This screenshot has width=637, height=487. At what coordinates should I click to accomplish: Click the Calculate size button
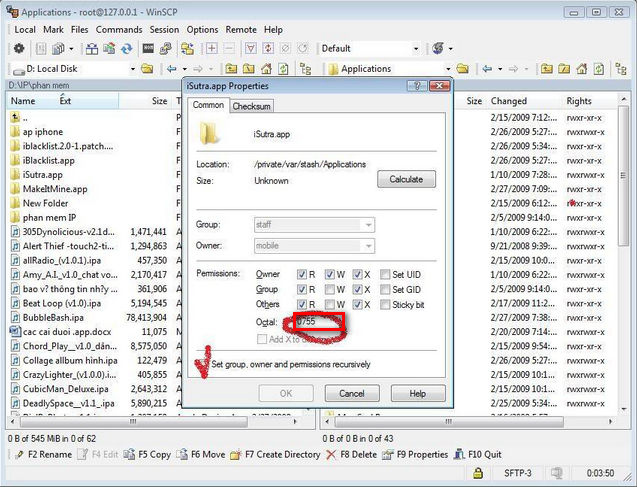click(x=406, y=179)
